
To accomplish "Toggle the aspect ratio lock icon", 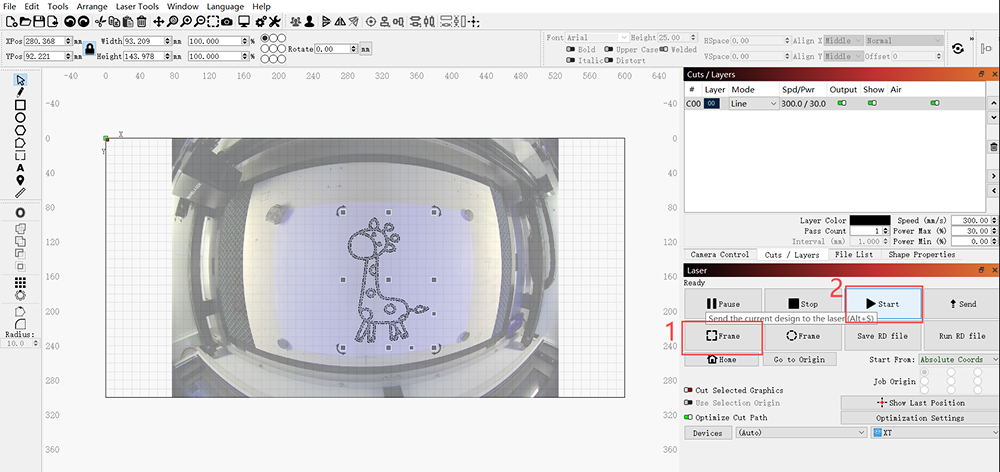I will pos(90,49).
